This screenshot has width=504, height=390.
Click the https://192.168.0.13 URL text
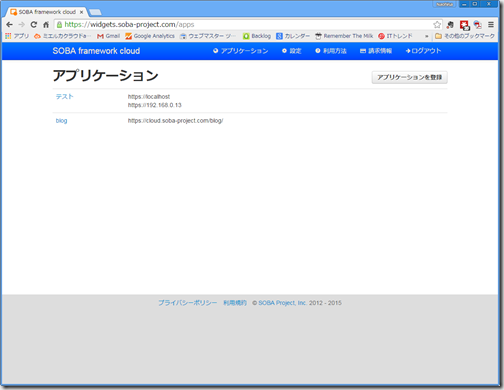coord(155,105)
